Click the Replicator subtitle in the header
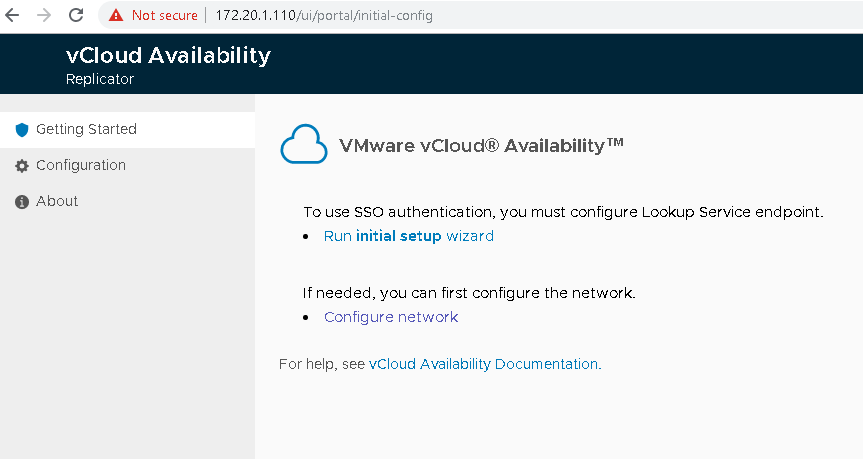 (x=100, y=79)
